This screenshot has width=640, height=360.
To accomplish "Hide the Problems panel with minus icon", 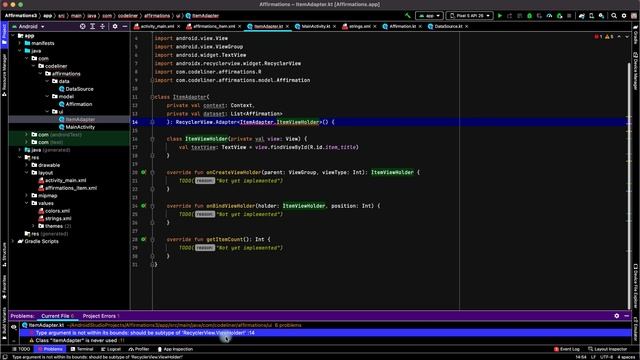I will click(x=627, y=316).
